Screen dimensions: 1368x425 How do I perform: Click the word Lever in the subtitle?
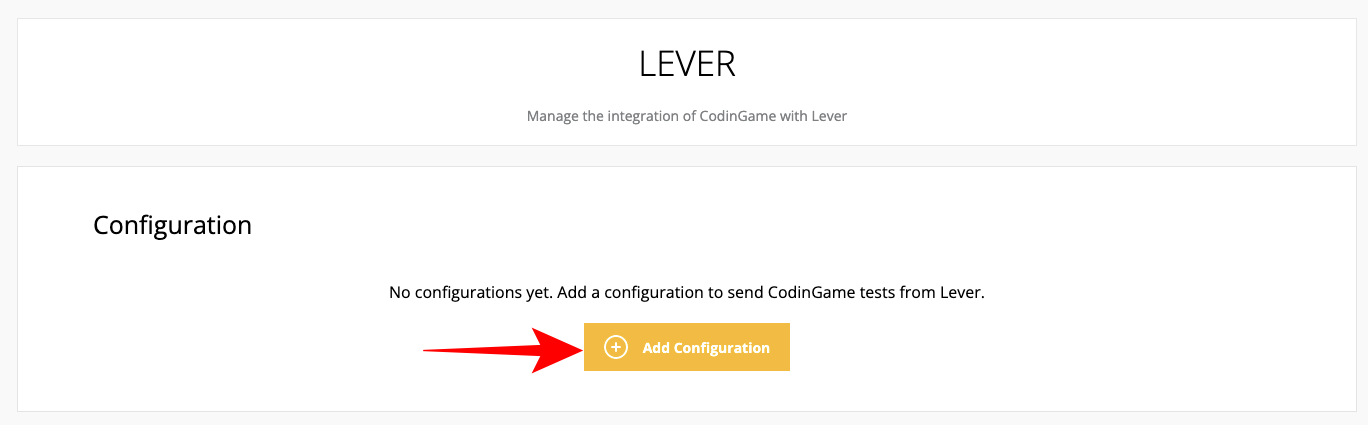tap(829, 116)
